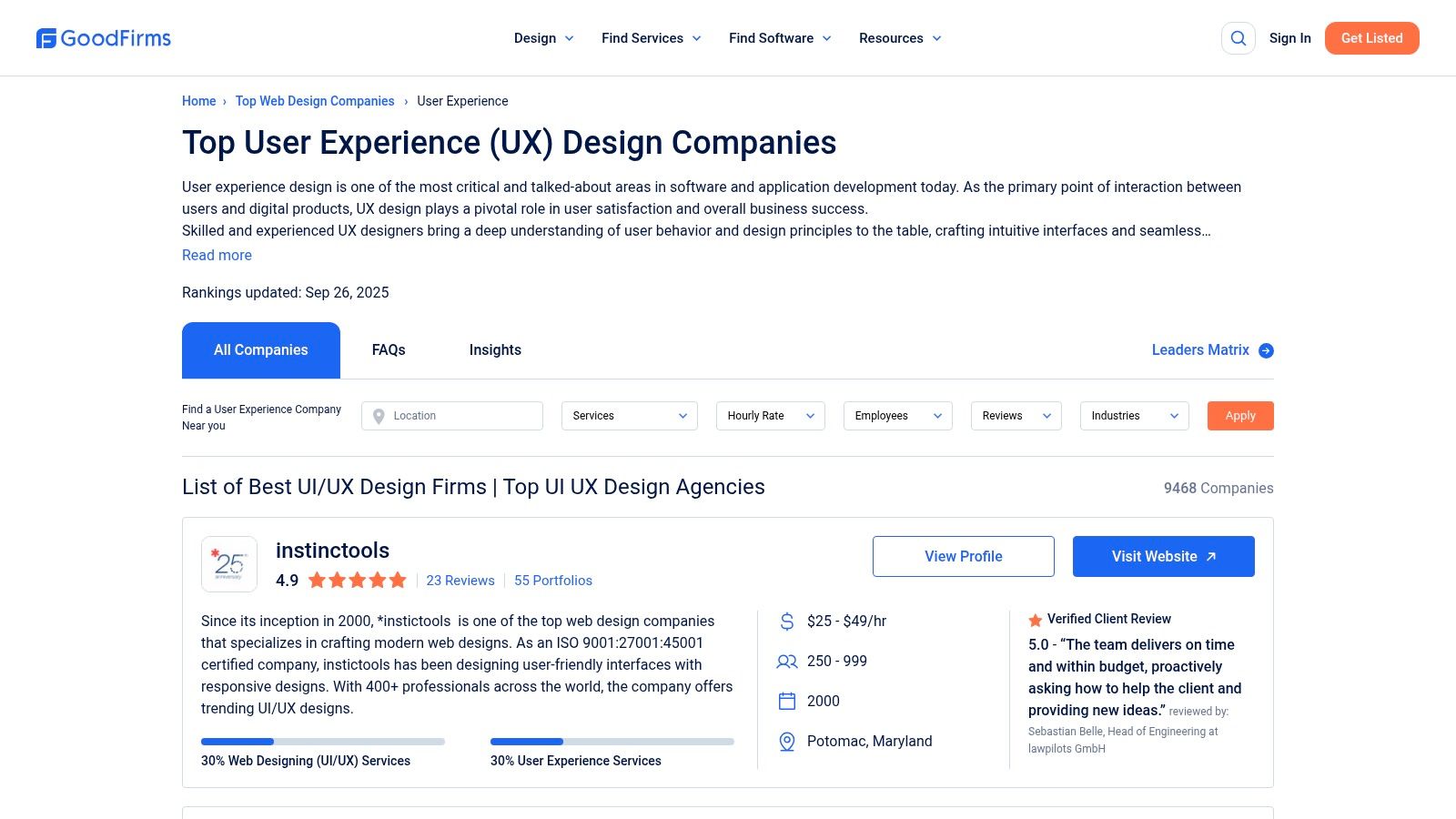
Task: Click the 9468 Companies count
Action: click(x=1218, y=489)
